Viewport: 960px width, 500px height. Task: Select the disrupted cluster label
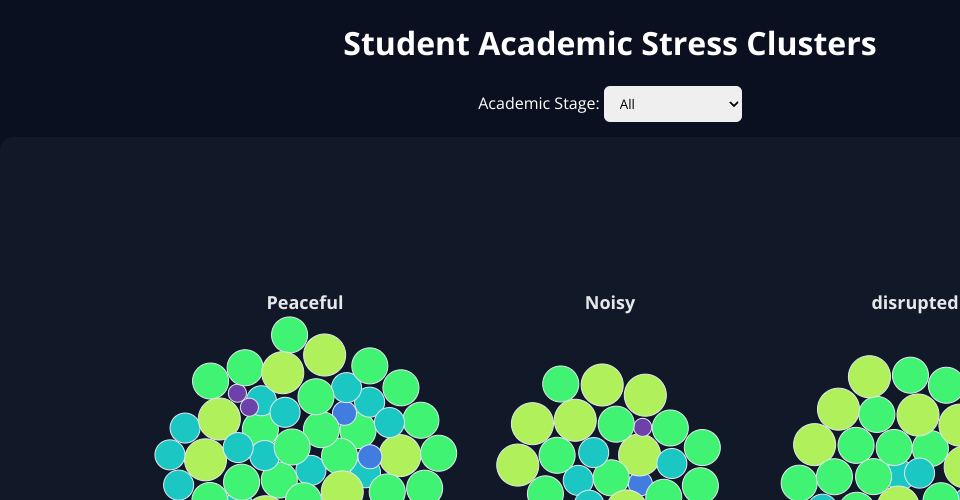pos(914,302)
